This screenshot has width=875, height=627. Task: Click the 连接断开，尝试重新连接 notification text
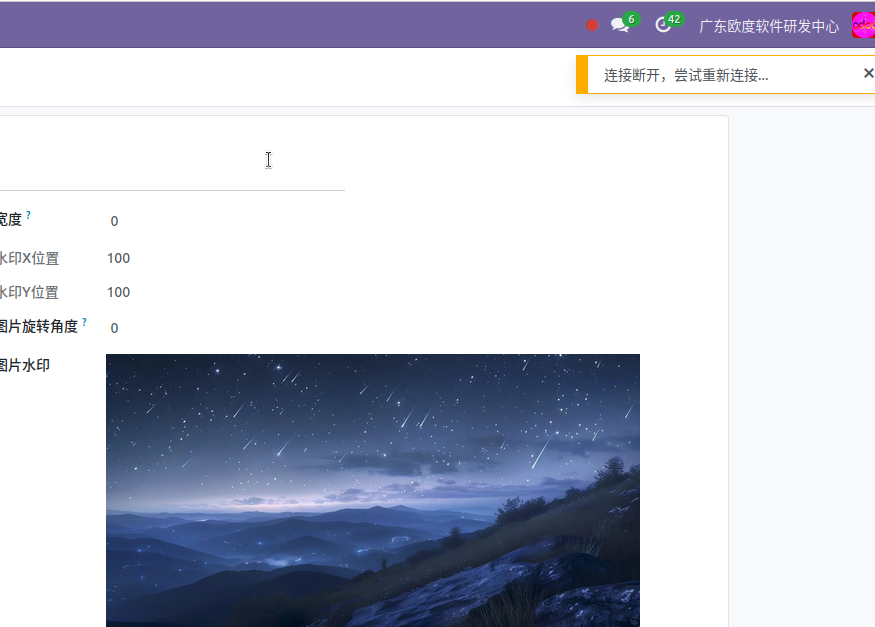[x=686, y=75]
